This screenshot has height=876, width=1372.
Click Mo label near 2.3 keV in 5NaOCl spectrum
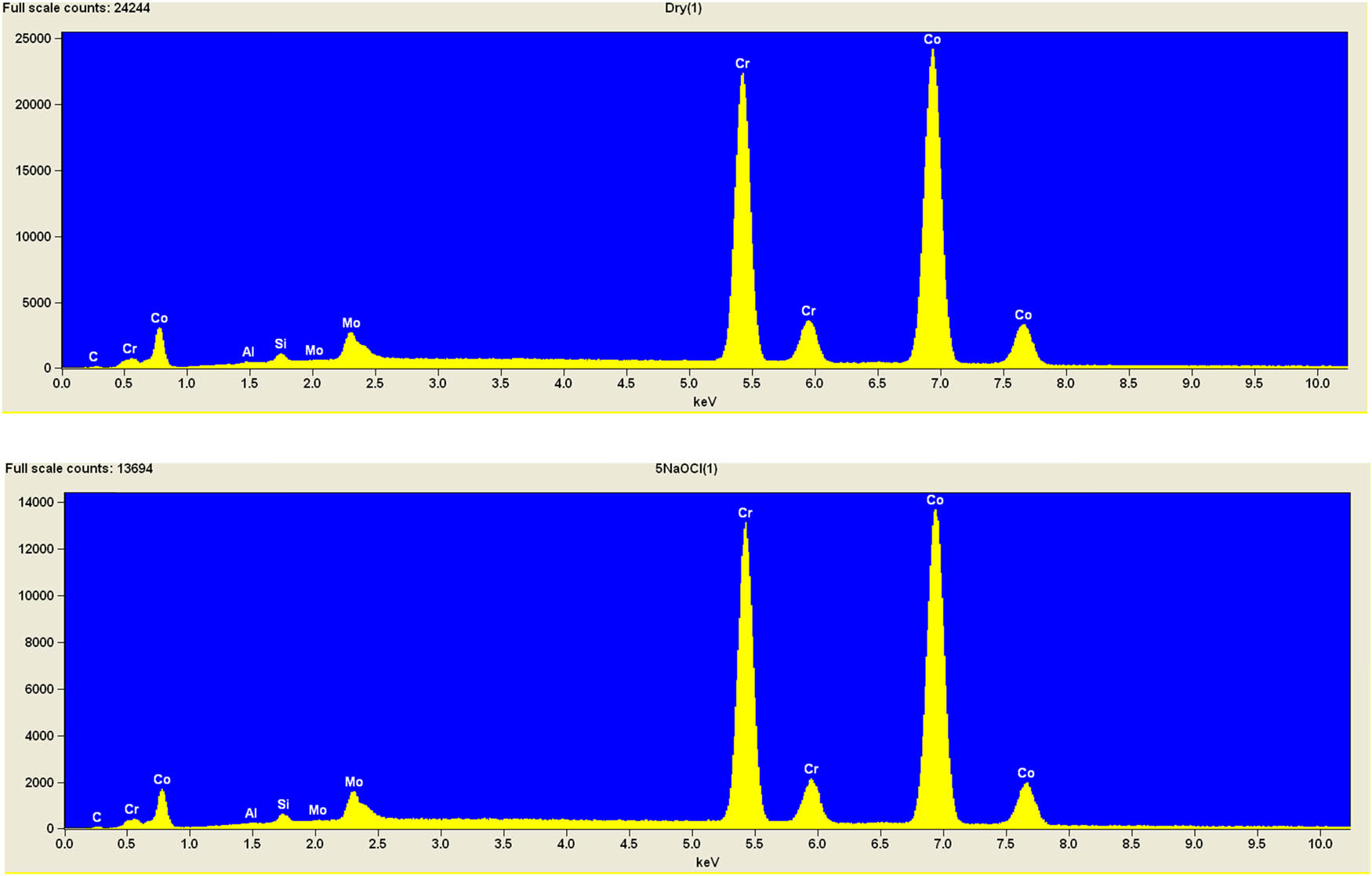click(354, 782)
